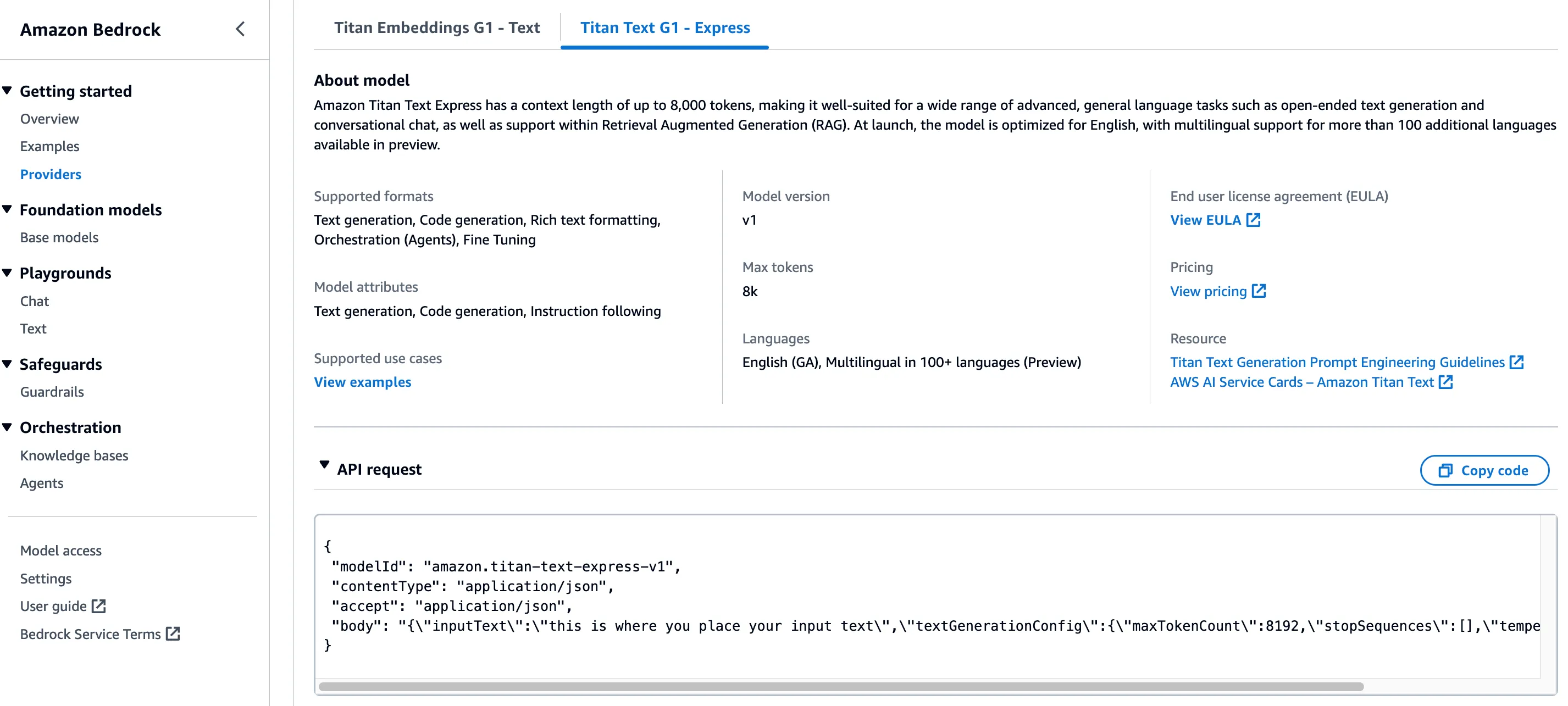Click the external link icon next to User guide
The width and height of the screenshot is (1568, 706).
[98, 605]
